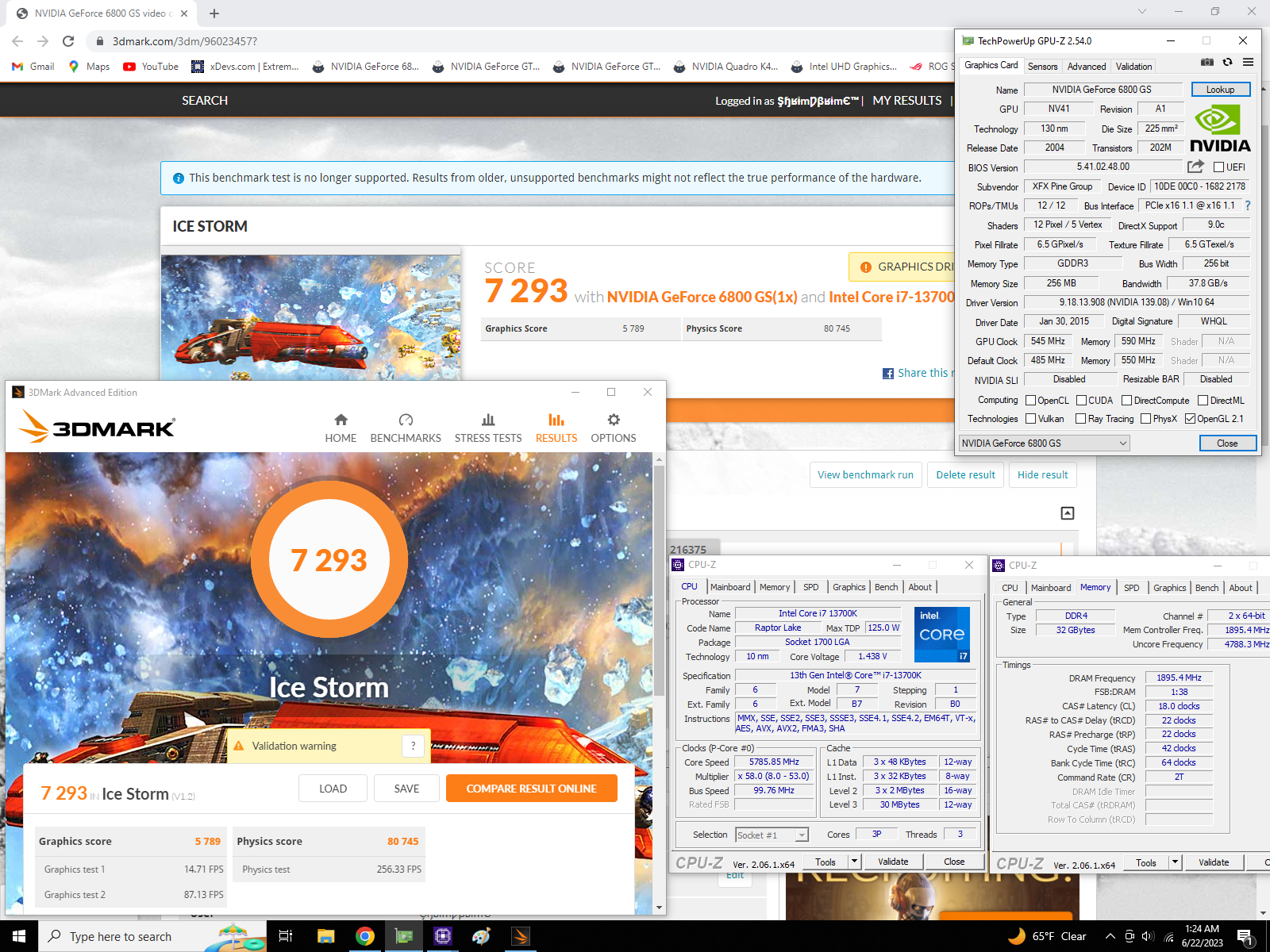1270x952 pixels.
Task: Toggle the DirectML checkbox
Action: (1203, 401)
